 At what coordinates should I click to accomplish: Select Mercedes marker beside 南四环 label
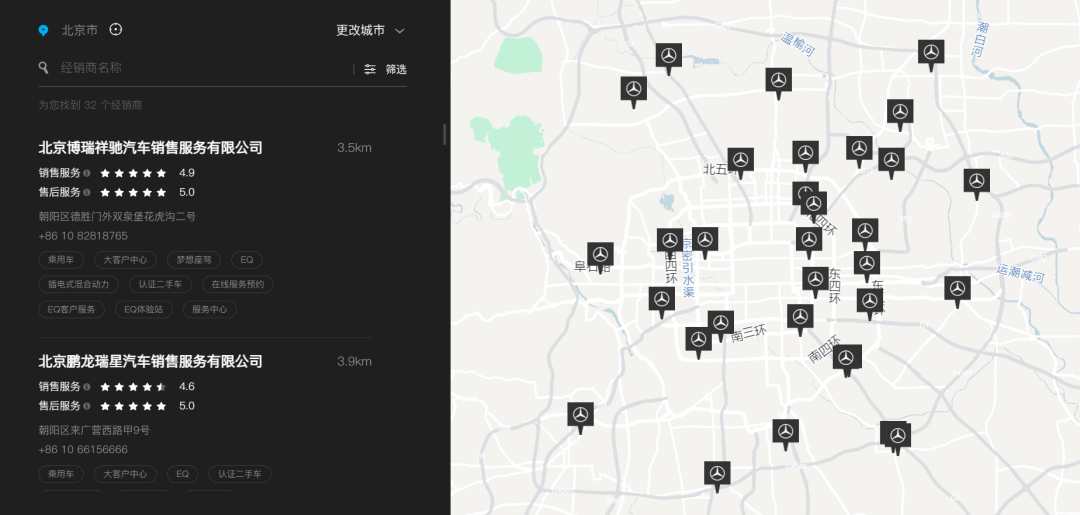[x=847, y=359]
